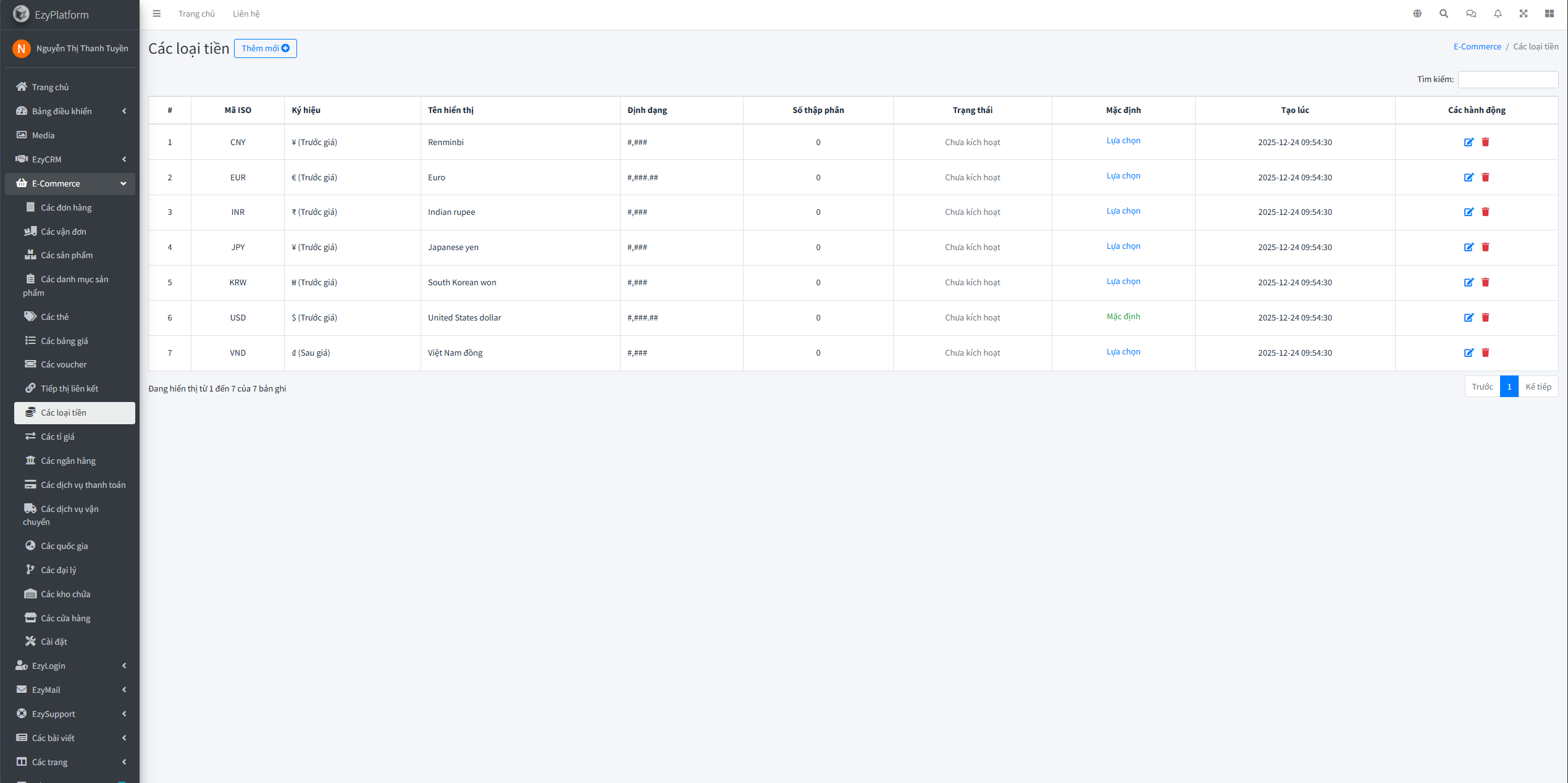Toggle fullscreen with the expand arrows icon

[x=1524, y=14]
